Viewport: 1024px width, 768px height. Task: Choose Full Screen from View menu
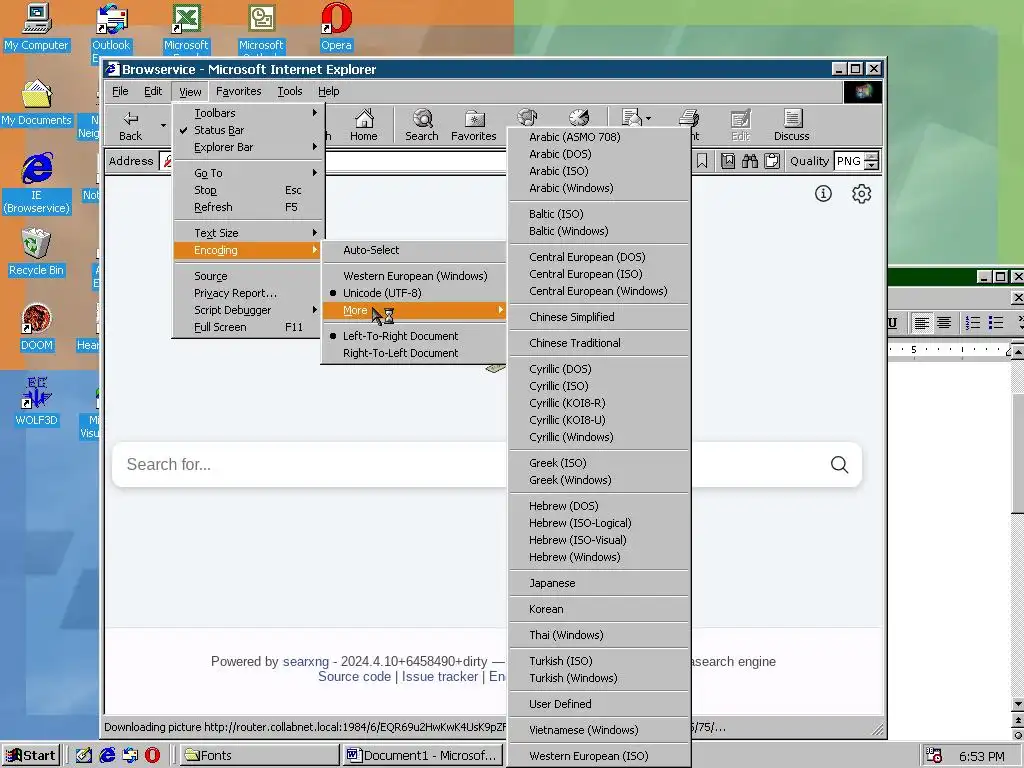(x=248, y=327)
